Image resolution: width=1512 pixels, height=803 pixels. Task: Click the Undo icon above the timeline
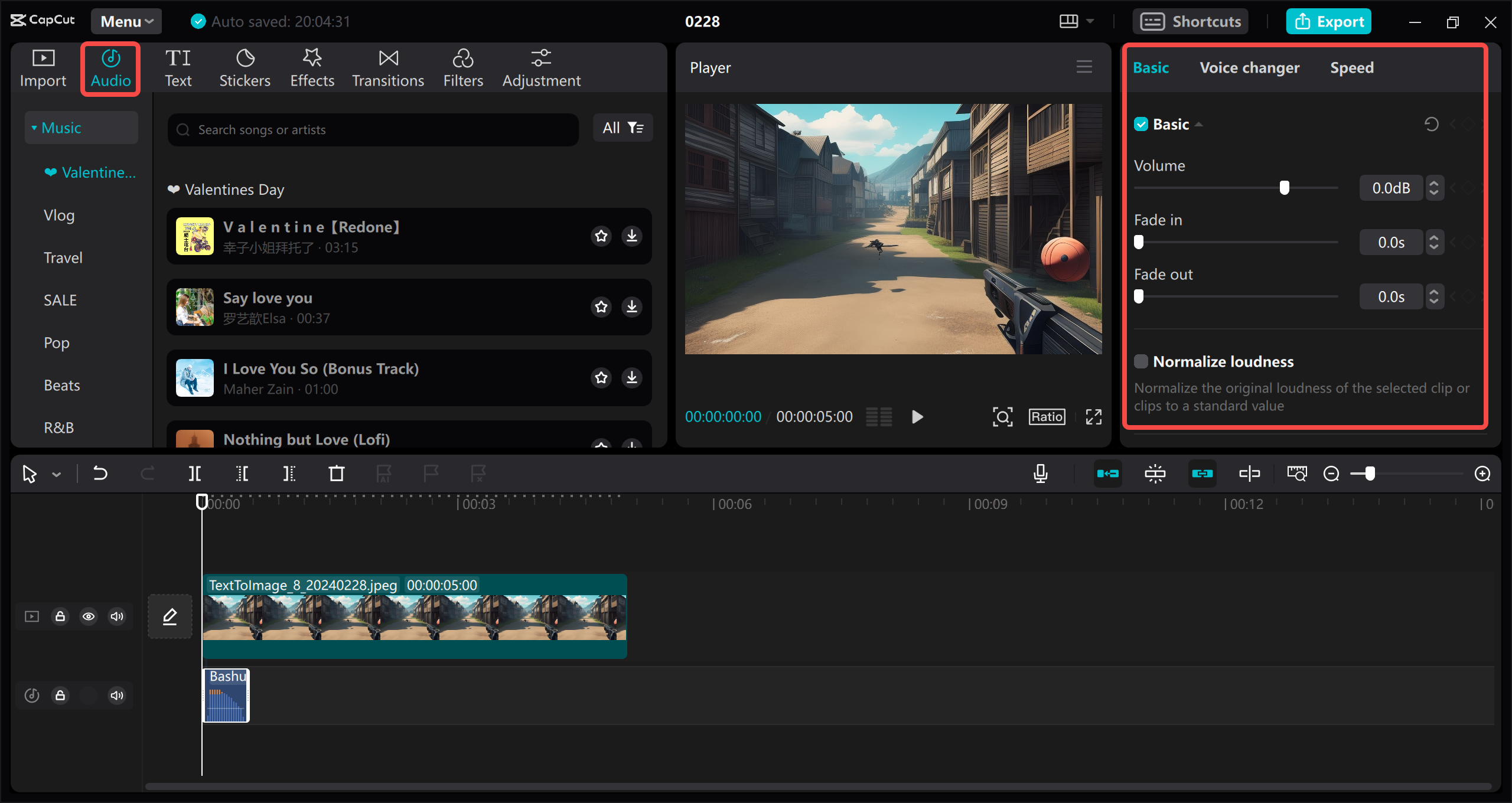[100, 474]
